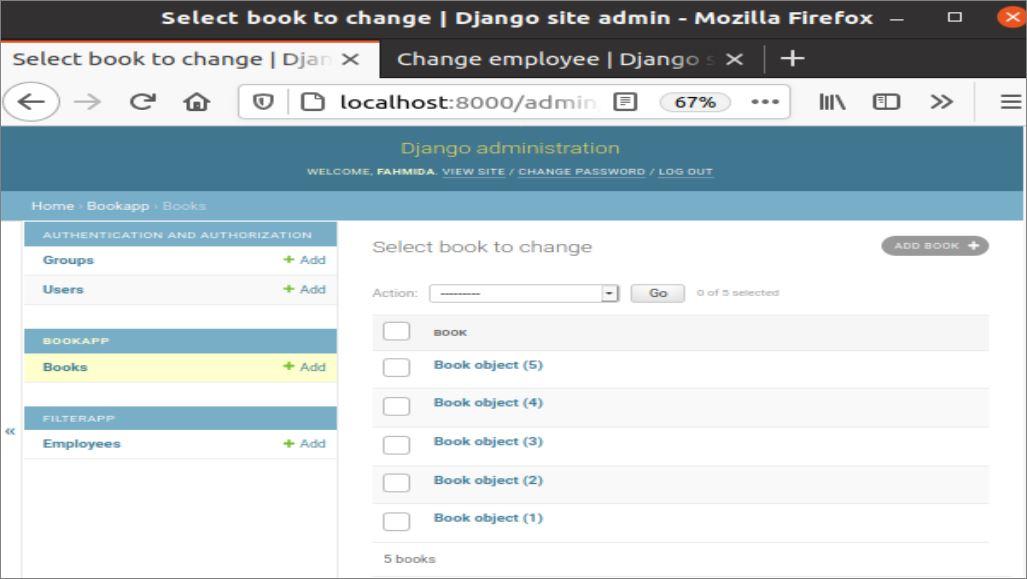
Task: Open Book object (1)
Action: (x=488, y=518)
